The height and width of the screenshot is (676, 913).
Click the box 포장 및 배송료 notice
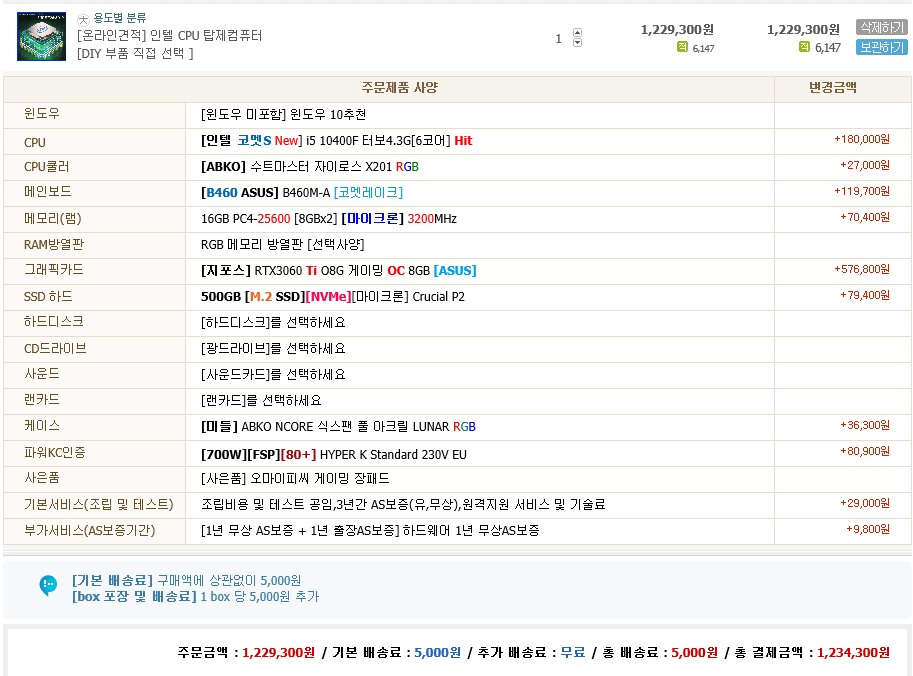click(195, 597)
